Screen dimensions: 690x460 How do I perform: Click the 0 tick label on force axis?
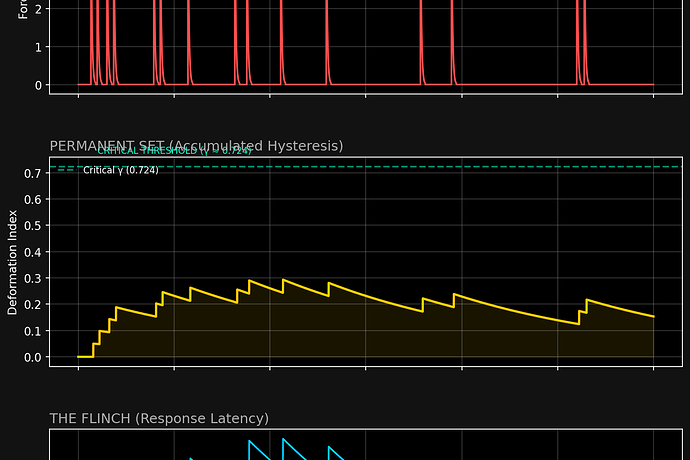(x=37, y=85)
